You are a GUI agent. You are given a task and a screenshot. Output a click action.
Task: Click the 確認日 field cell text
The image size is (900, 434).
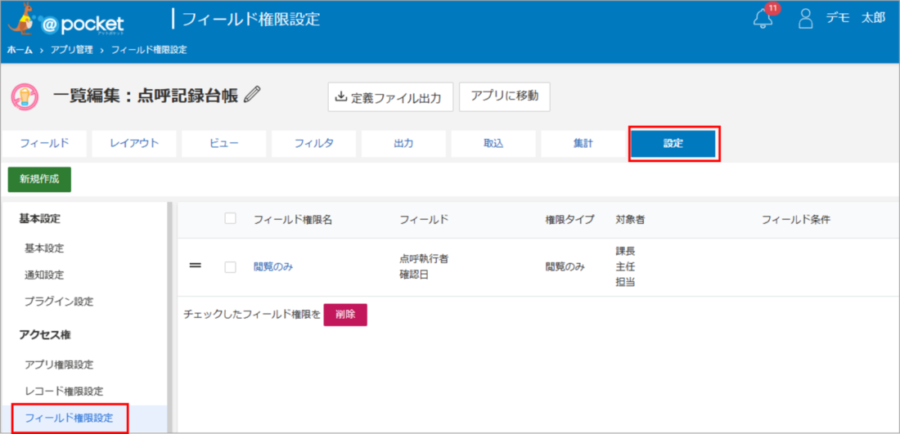[x=414, y=274]
